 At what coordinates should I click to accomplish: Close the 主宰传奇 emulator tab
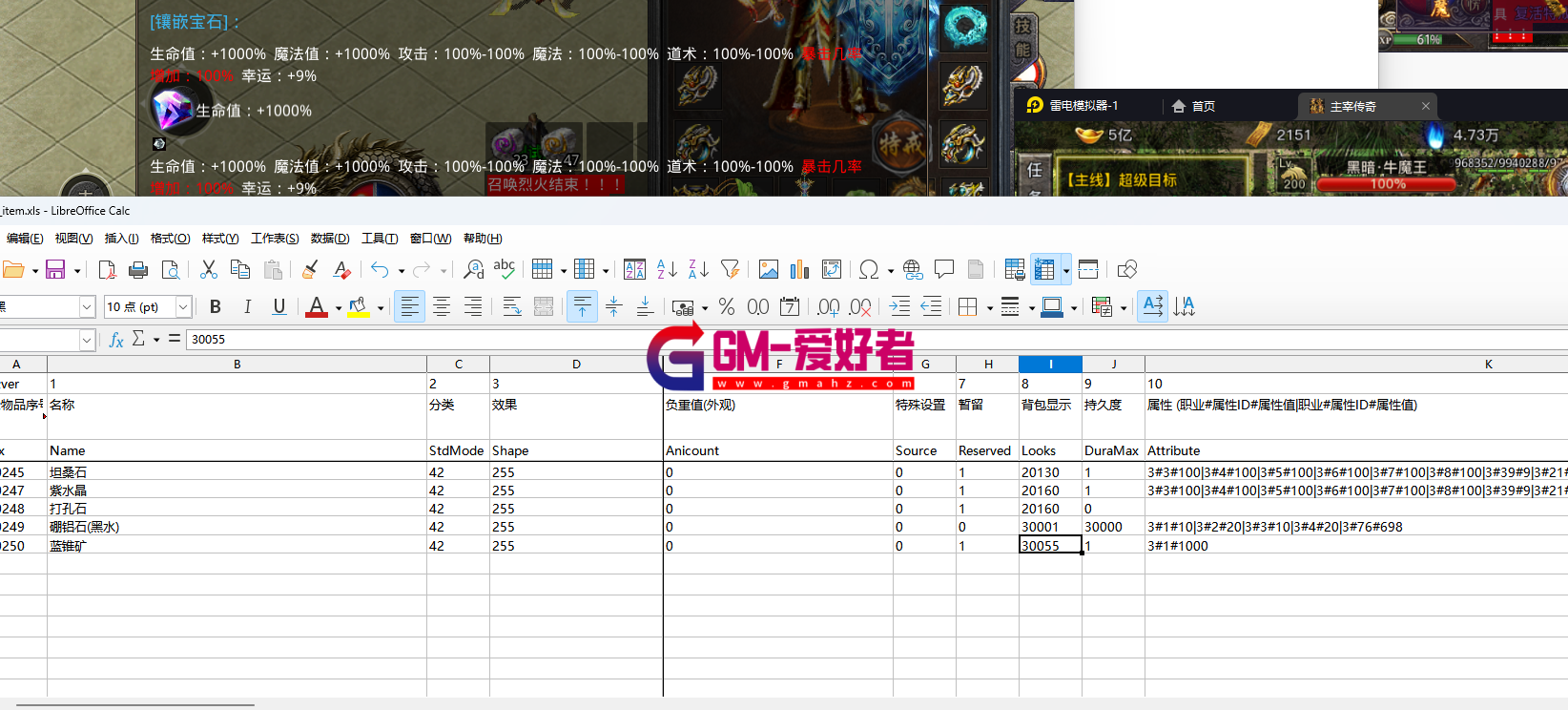1426,106
